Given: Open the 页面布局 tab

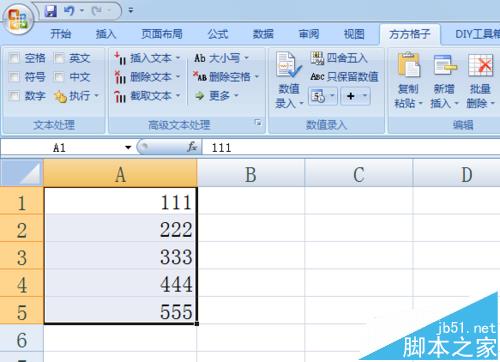Looking at the screenshot, I should click(162, 34).
